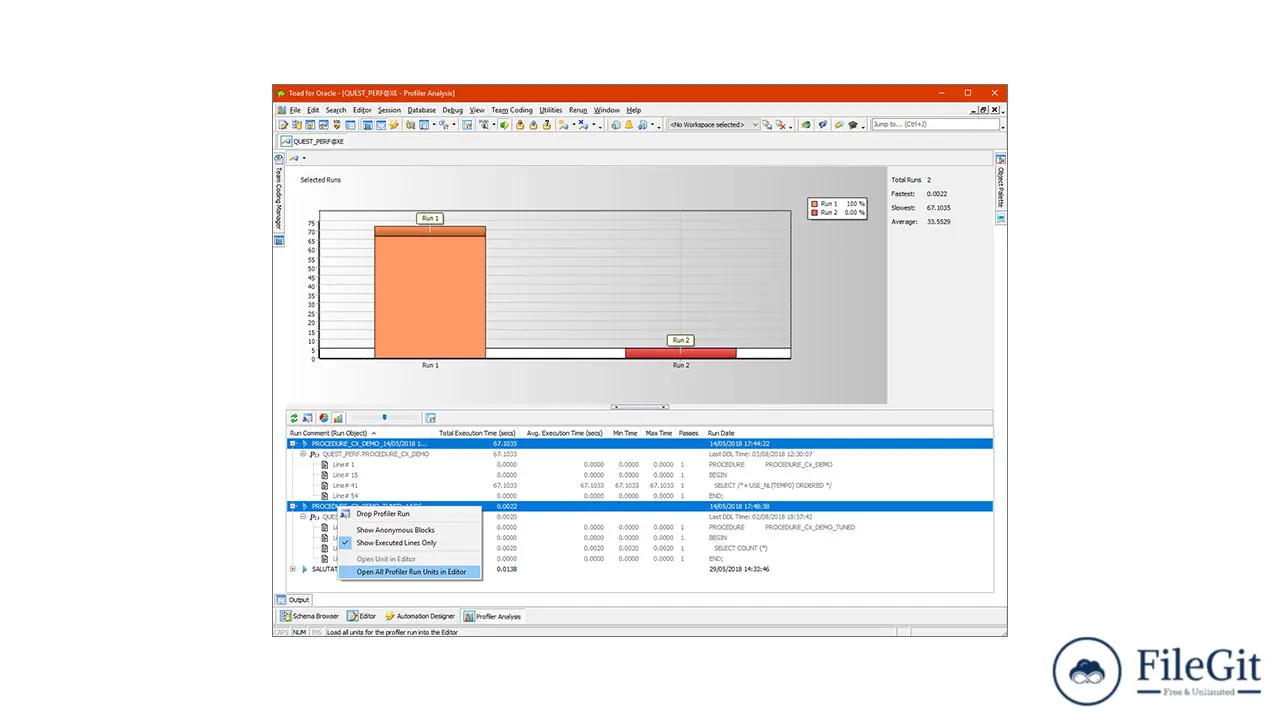Click the green refresh arrows icon in profiler toolbar
The image size is (1280, 720).
pyautogui.click(x=294, y=418)
